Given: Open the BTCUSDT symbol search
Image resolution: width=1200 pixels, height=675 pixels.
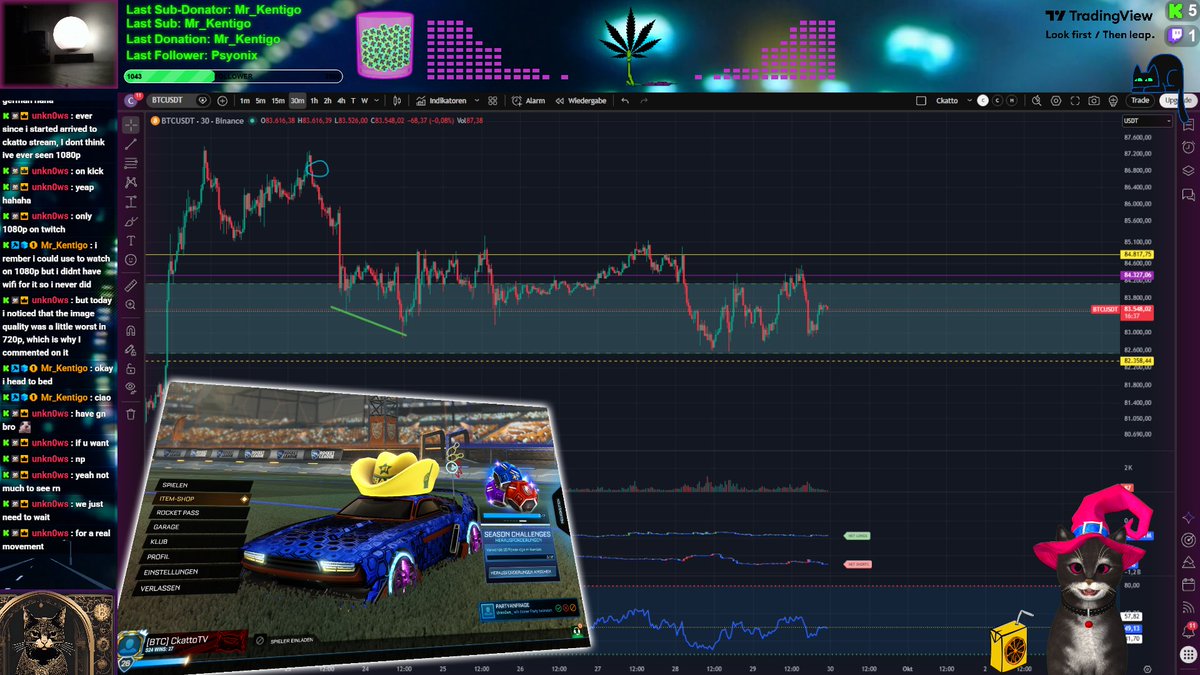Looking at the screenshot, I should (167, 100).
